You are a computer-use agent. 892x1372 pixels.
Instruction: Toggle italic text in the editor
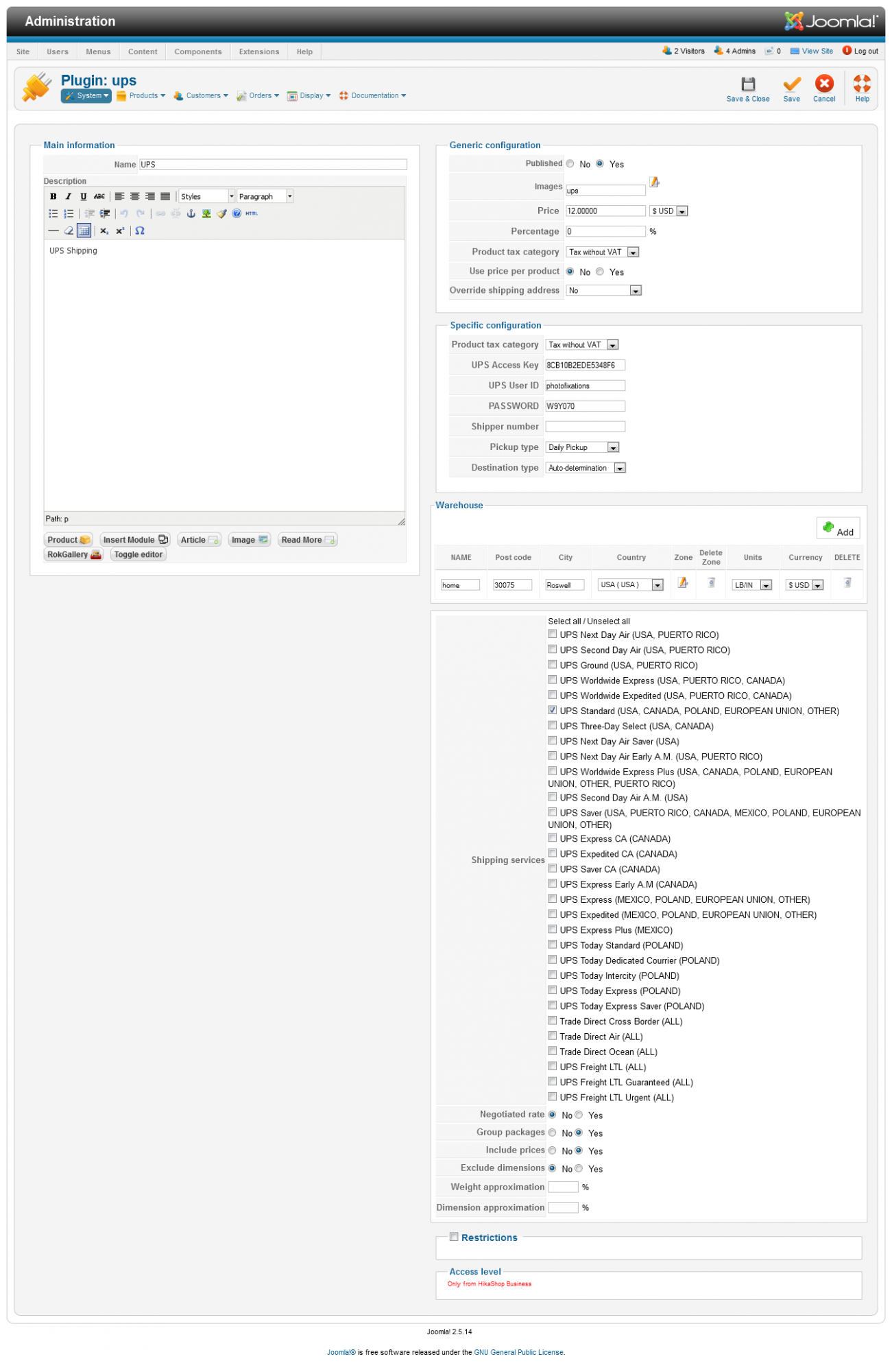click(x=69, y=196)
